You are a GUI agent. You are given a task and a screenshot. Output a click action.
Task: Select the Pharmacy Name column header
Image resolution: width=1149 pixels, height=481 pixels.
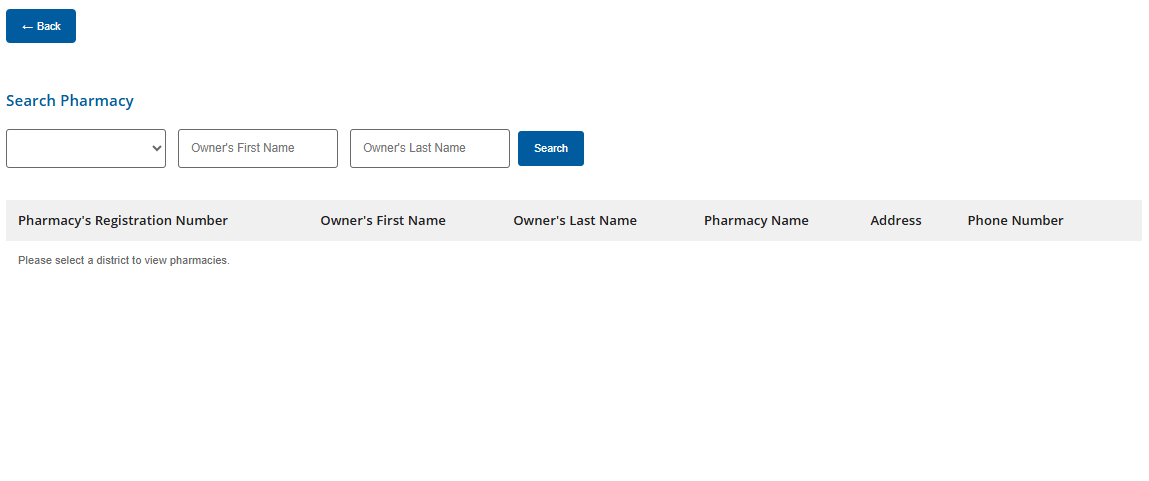pos(756,221)
